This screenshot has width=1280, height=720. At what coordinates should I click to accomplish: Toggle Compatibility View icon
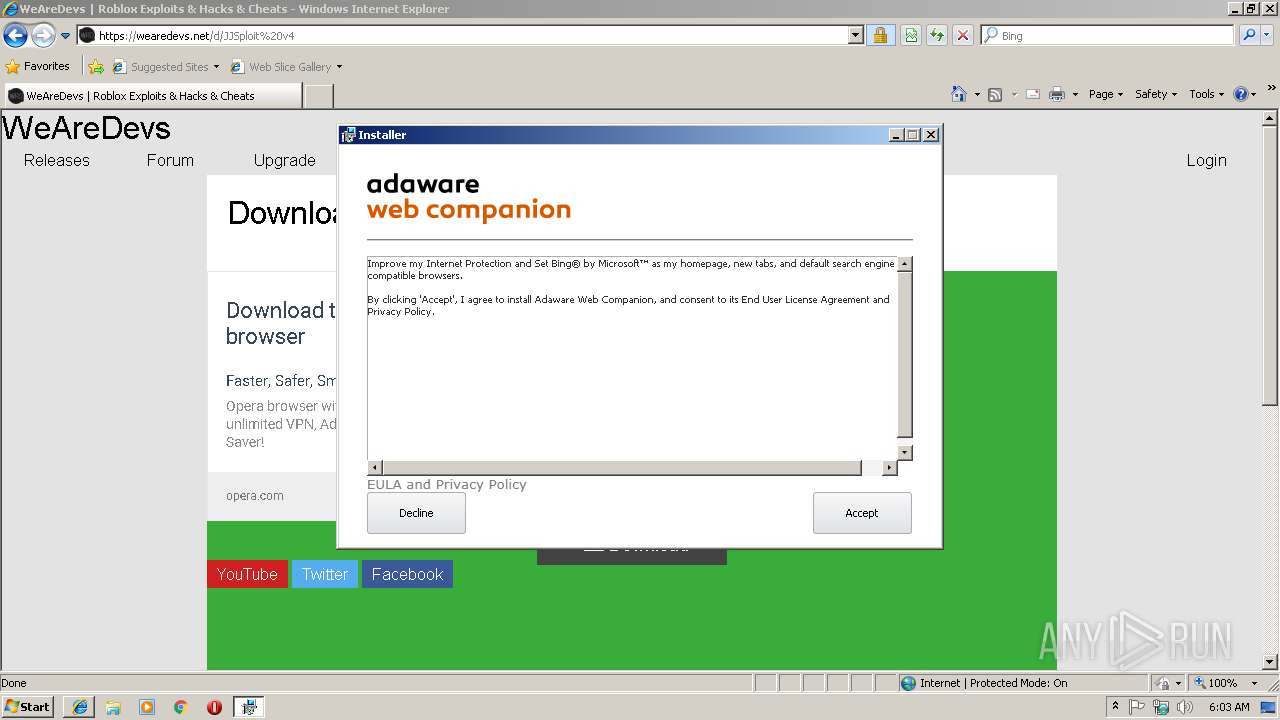coord(911,35)
